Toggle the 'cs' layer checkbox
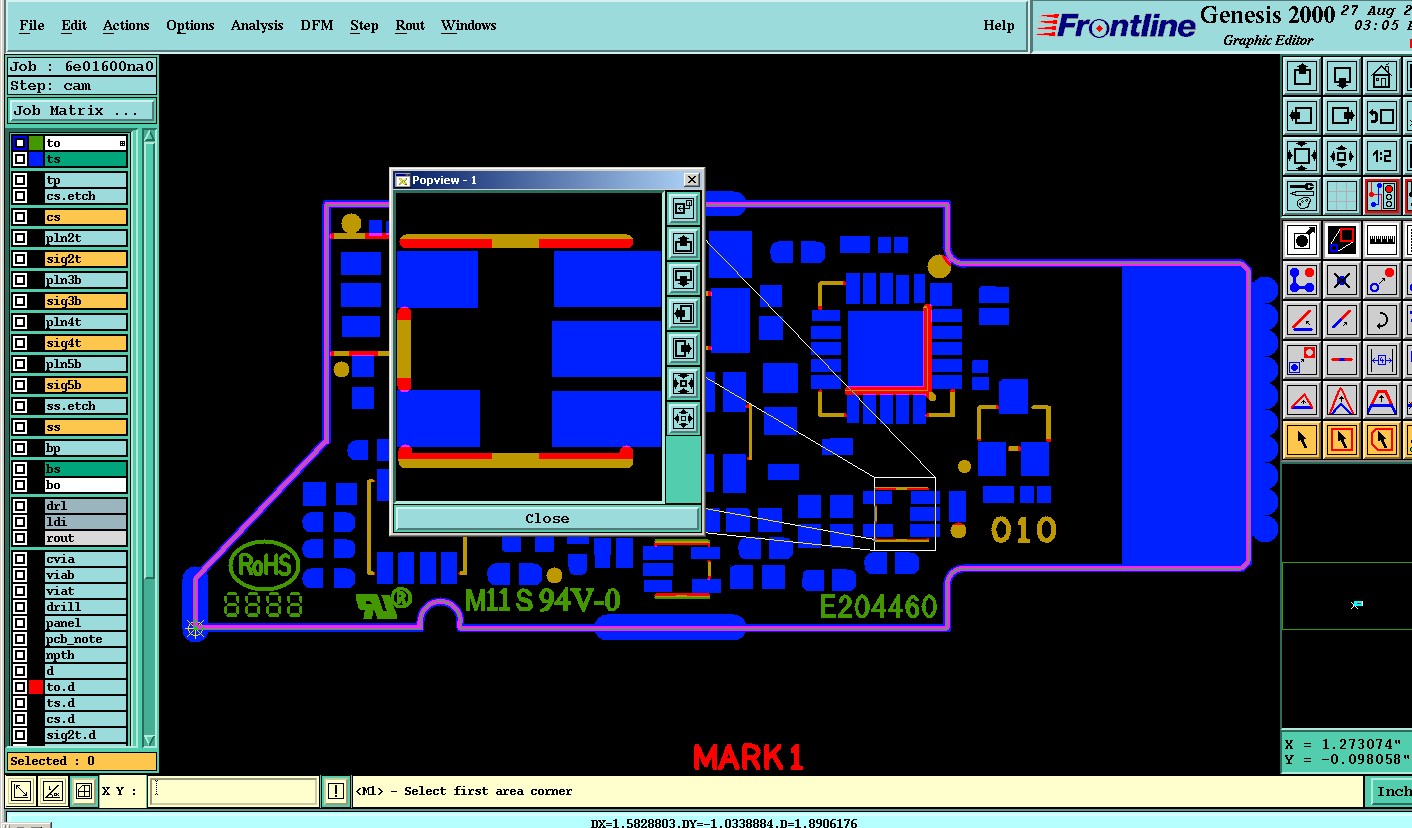The width and height of the screenshot is (1412, 828). tap(20, 217)
